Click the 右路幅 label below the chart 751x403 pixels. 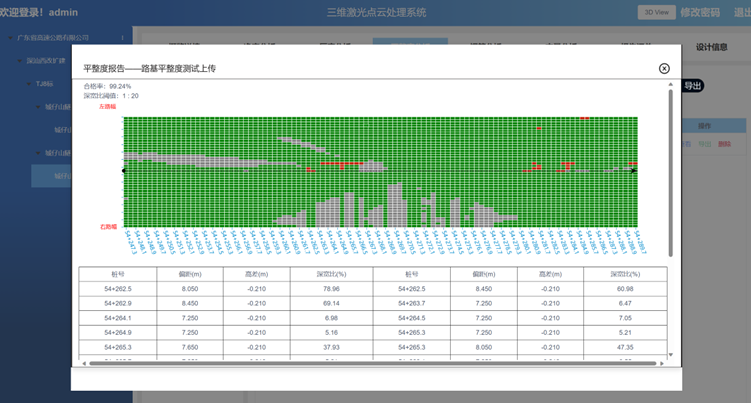point(109,227)
